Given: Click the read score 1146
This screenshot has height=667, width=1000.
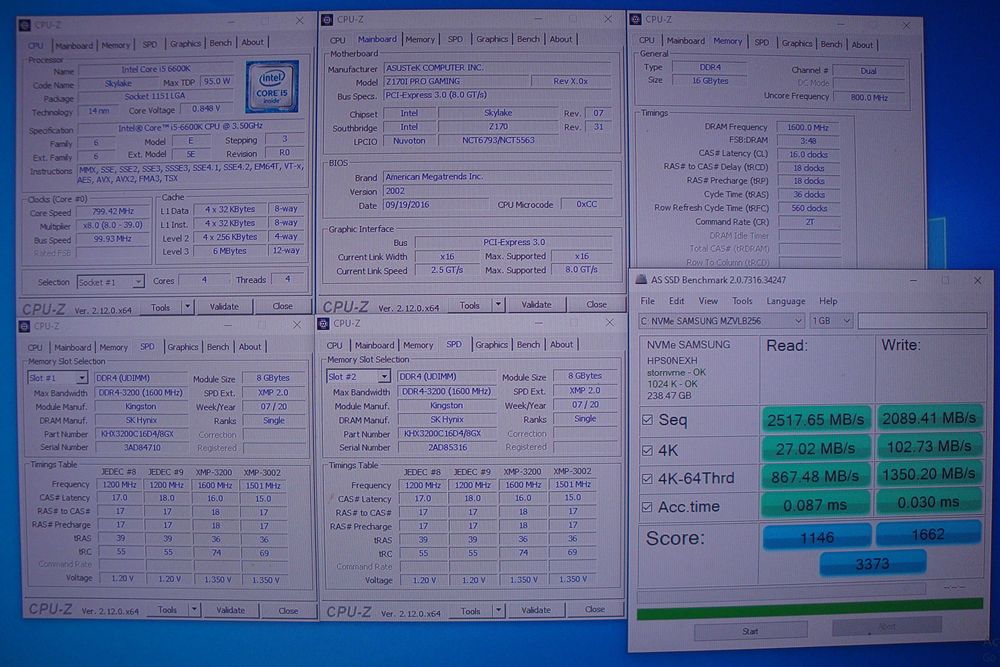Looking at the screenshot, I should [817, 538].
